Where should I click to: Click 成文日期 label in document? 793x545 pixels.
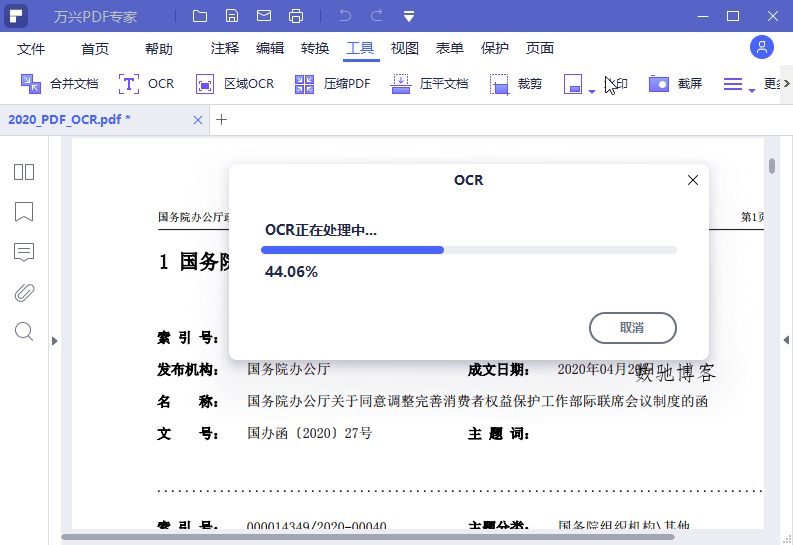coord(499,370)
